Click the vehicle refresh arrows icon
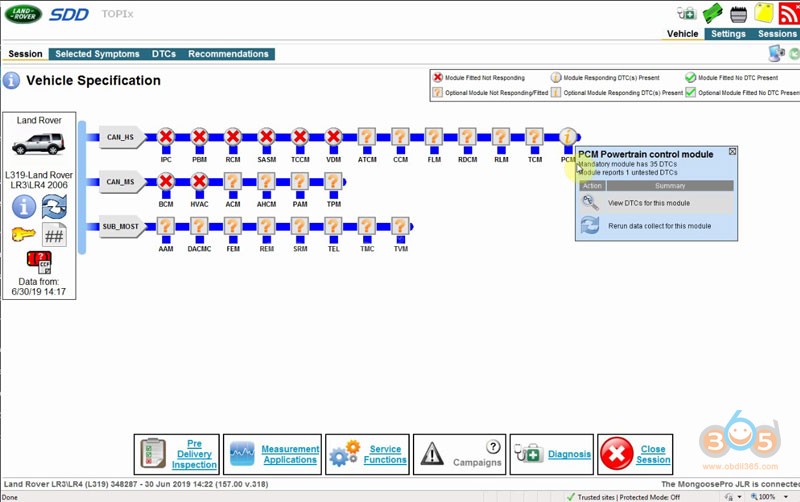800x502 pixels. 54,207
